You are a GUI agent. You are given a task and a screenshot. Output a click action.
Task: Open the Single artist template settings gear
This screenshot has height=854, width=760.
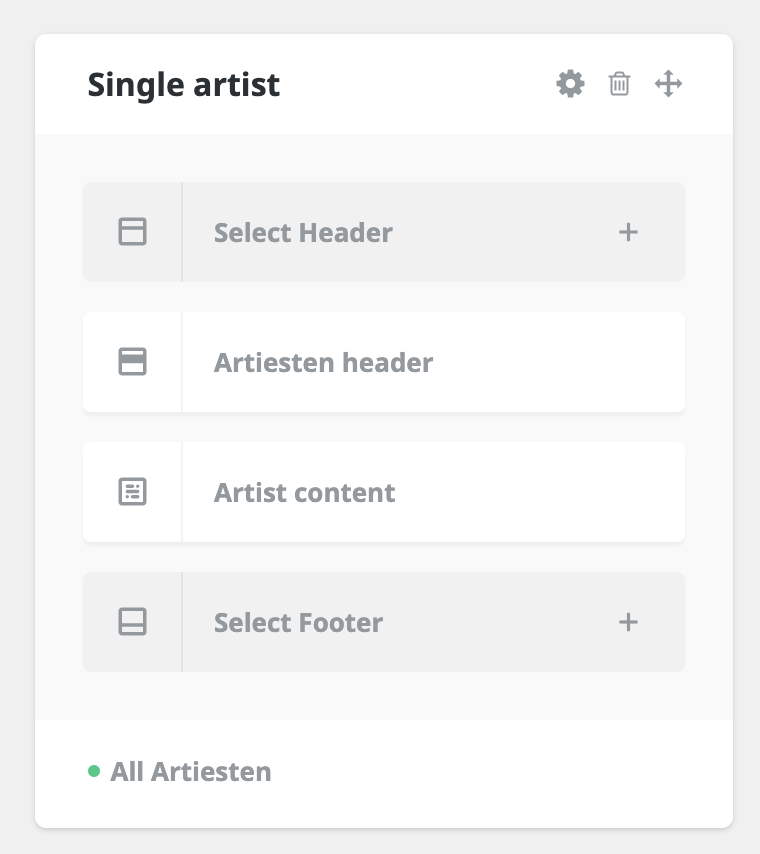(570, 84)
